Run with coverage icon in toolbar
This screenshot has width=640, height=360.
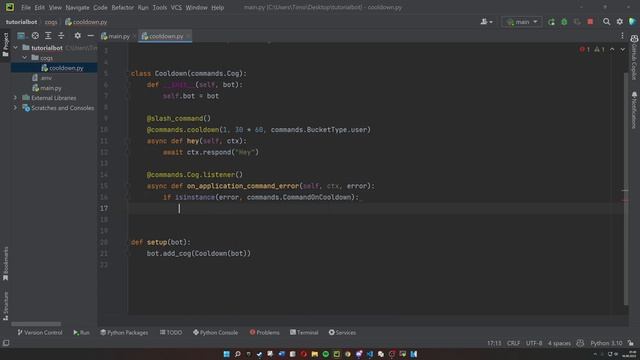pos(577,22)
